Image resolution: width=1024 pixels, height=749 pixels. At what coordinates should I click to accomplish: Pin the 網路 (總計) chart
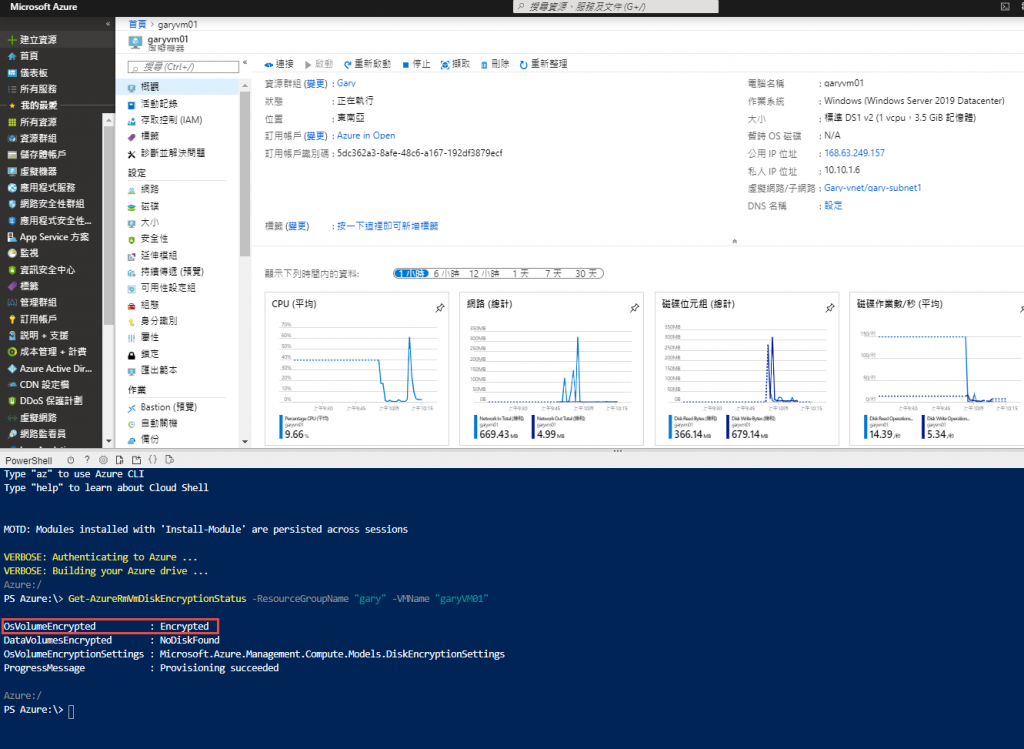pos(635,308)
